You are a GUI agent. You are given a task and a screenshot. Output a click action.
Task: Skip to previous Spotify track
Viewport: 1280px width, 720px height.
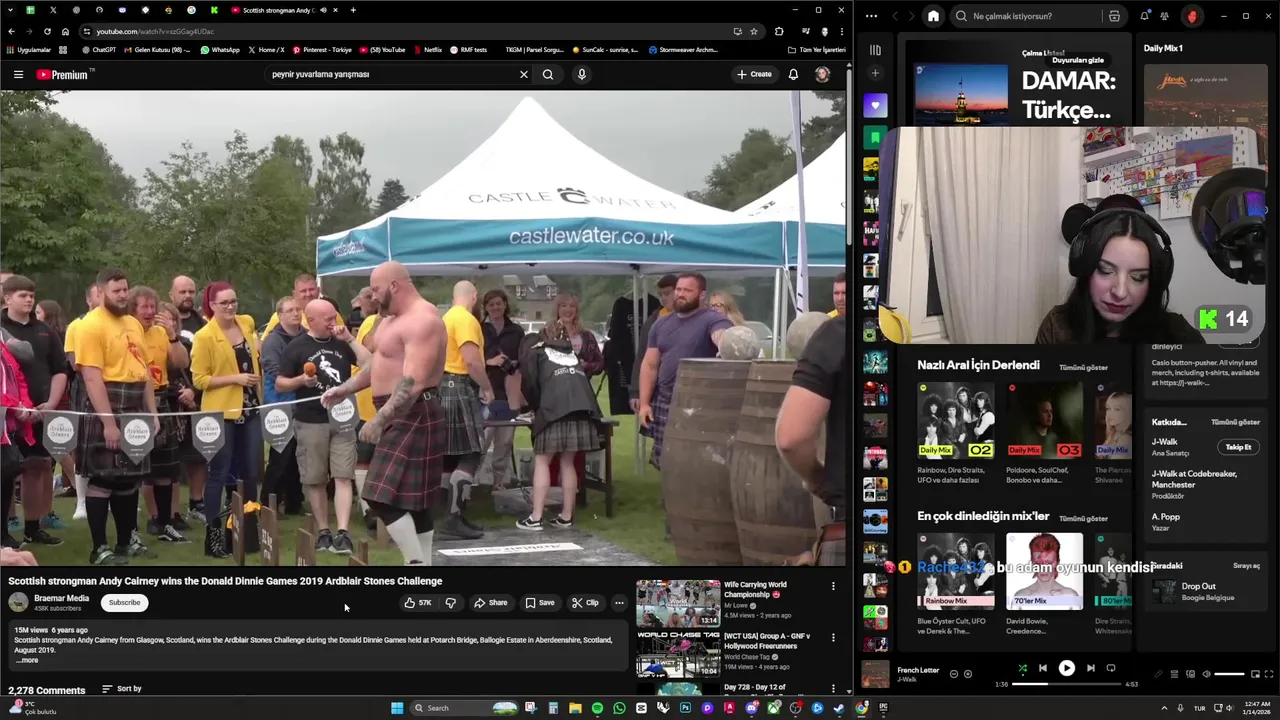(1042, 668)
